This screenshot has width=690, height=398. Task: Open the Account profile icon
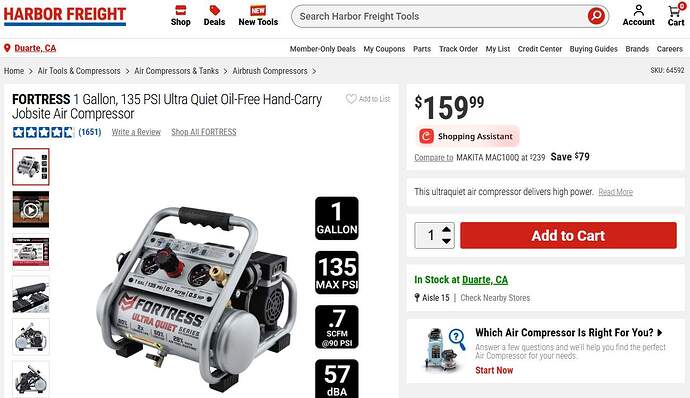click(639, 10)
